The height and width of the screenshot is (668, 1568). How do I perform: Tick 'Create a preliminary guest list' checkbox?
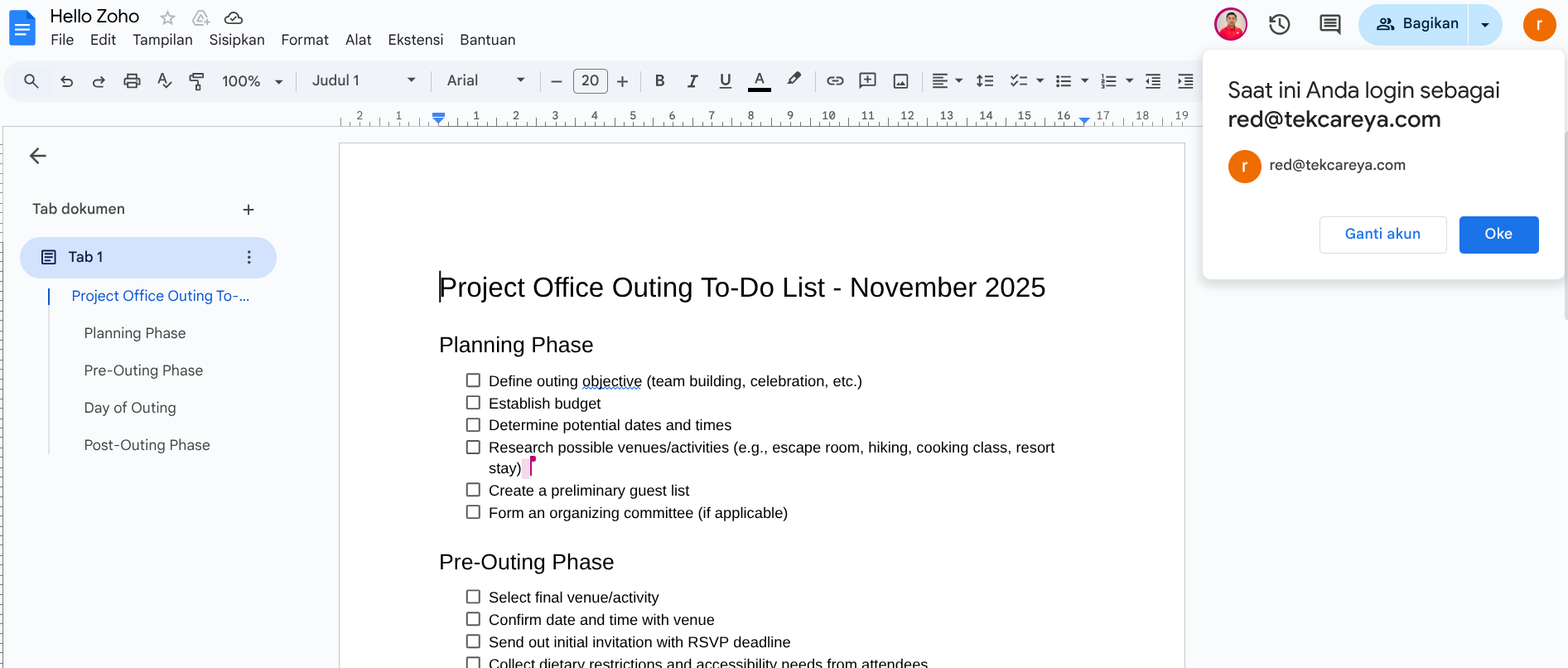[473, 490]
